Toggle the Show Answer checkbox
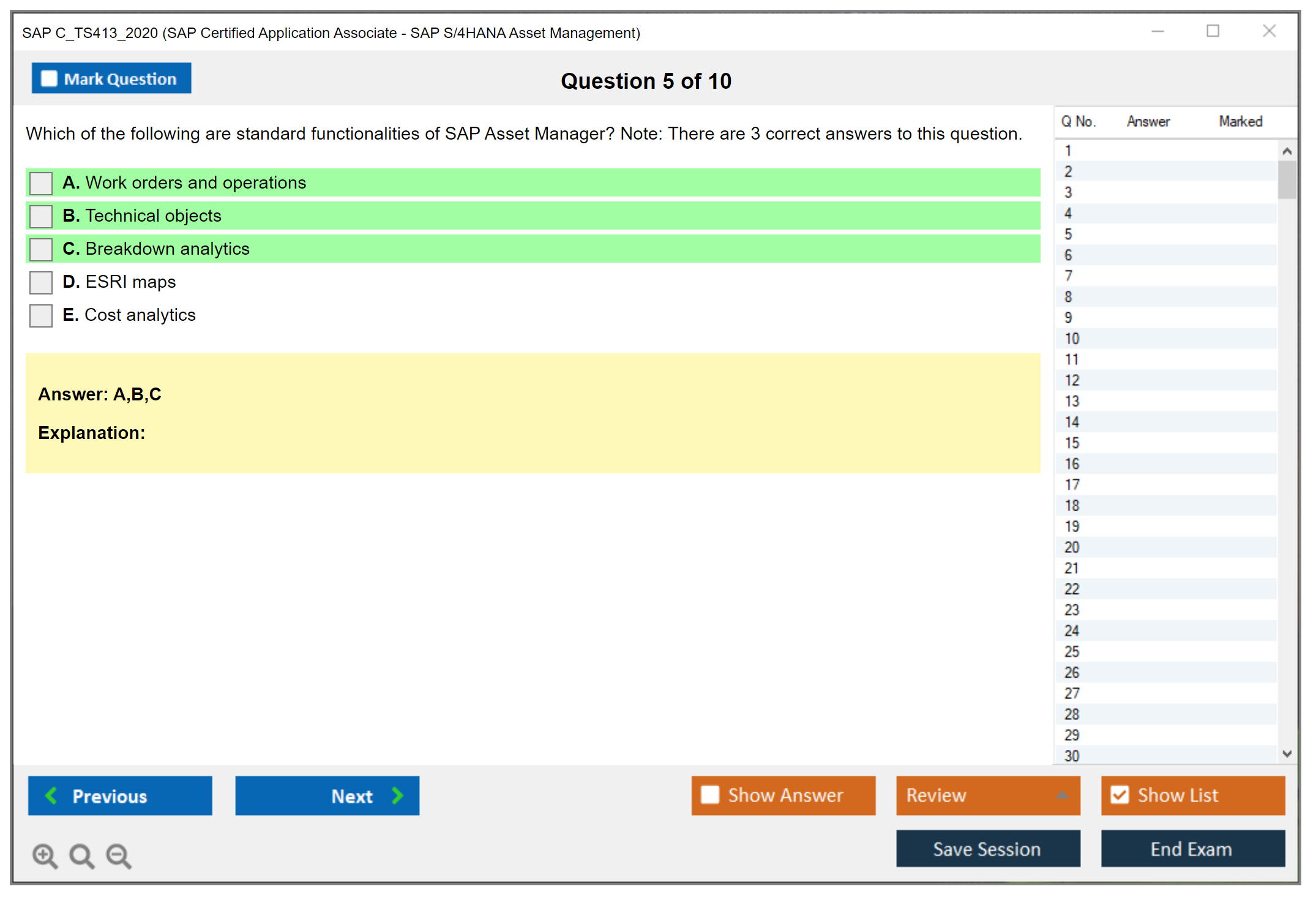Screen dimensions: 1316x900 710,795
